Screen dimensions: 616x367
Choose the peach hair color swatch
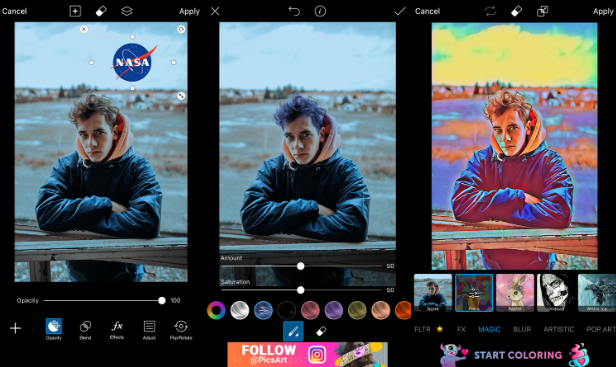click(381, 310)
